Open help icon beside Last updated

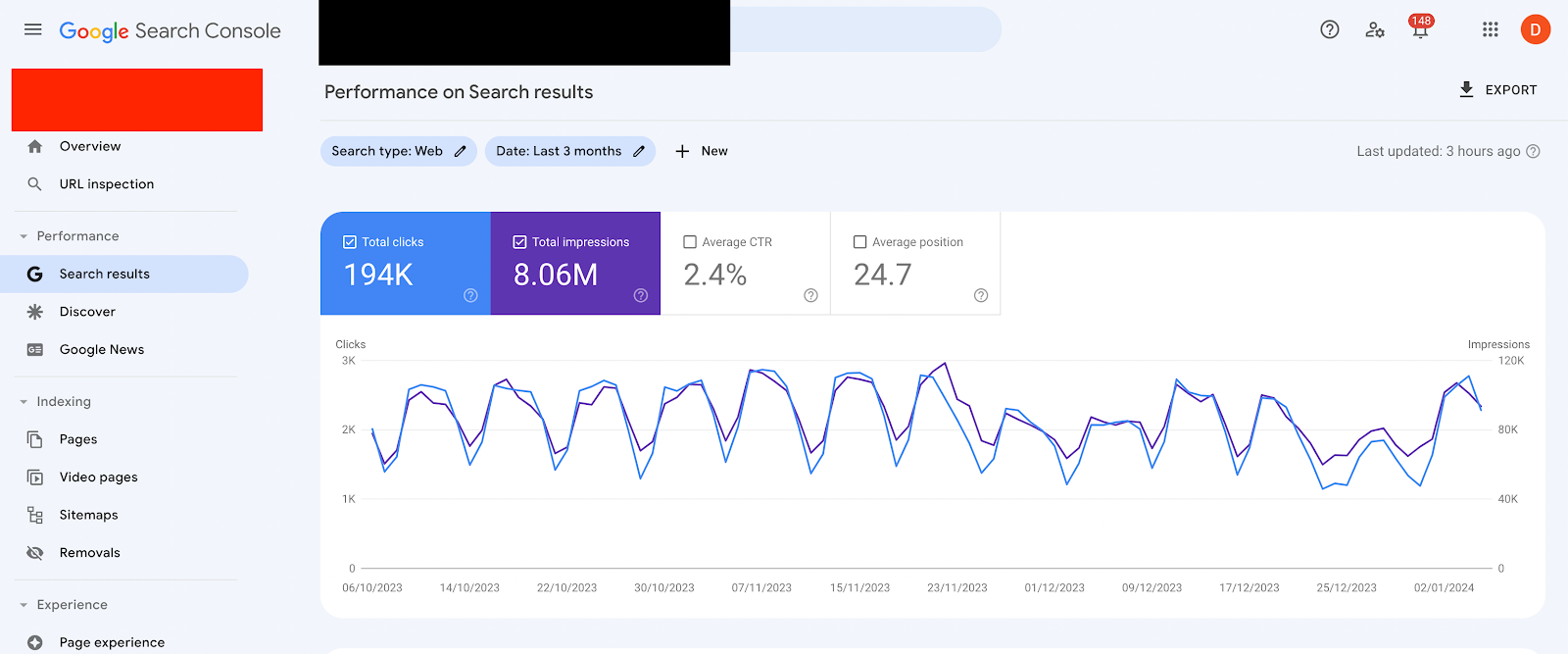[x=1534, y=151]
